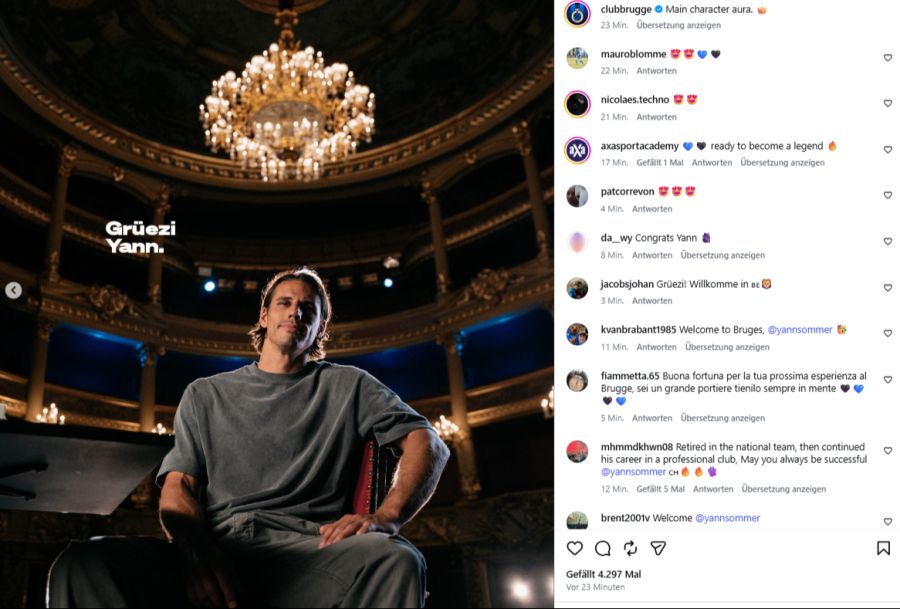The height and width of the screenshot is (609, 900).
Task: Open clubbrugge profile picture
Action: 577,14
